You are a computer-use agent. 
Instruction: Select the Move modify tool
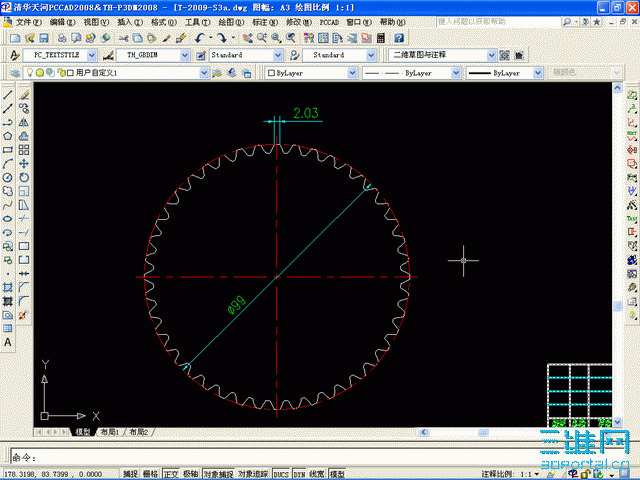(x=24, y=164)
